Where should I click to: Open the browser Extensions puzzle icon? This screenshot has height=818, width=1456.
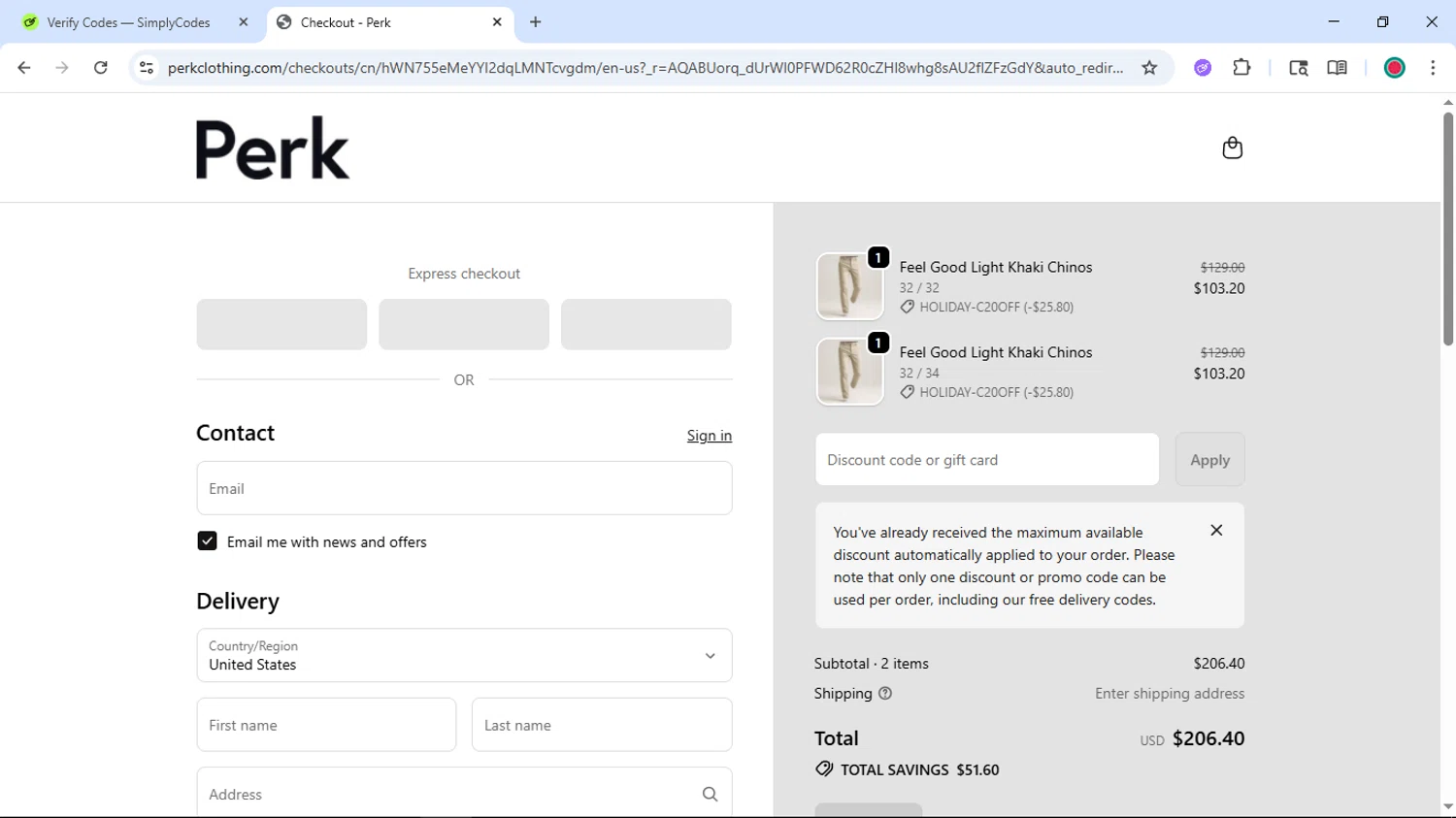(1241, 68)
